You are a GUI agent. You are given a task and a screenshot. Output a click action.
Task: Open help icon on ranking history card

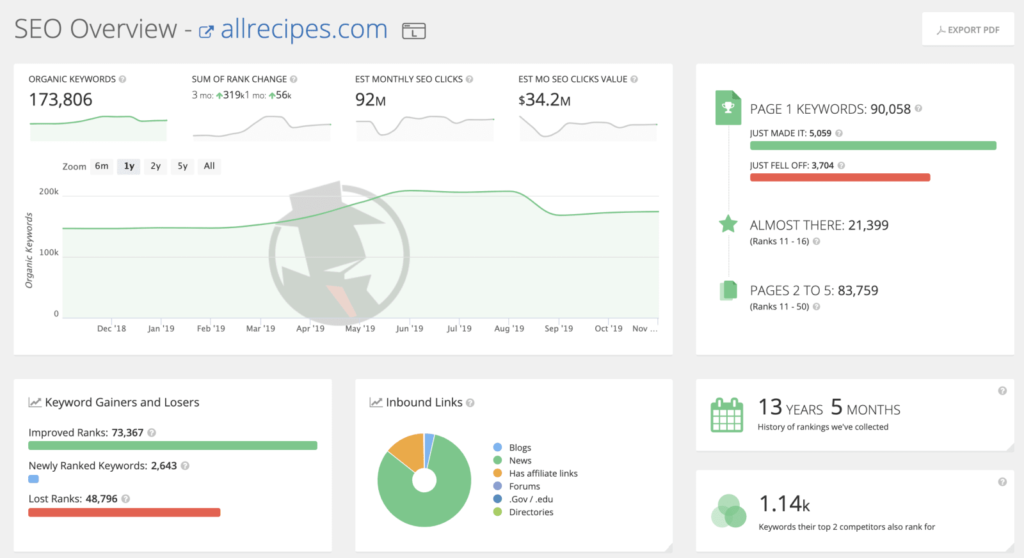(1002, 391)
